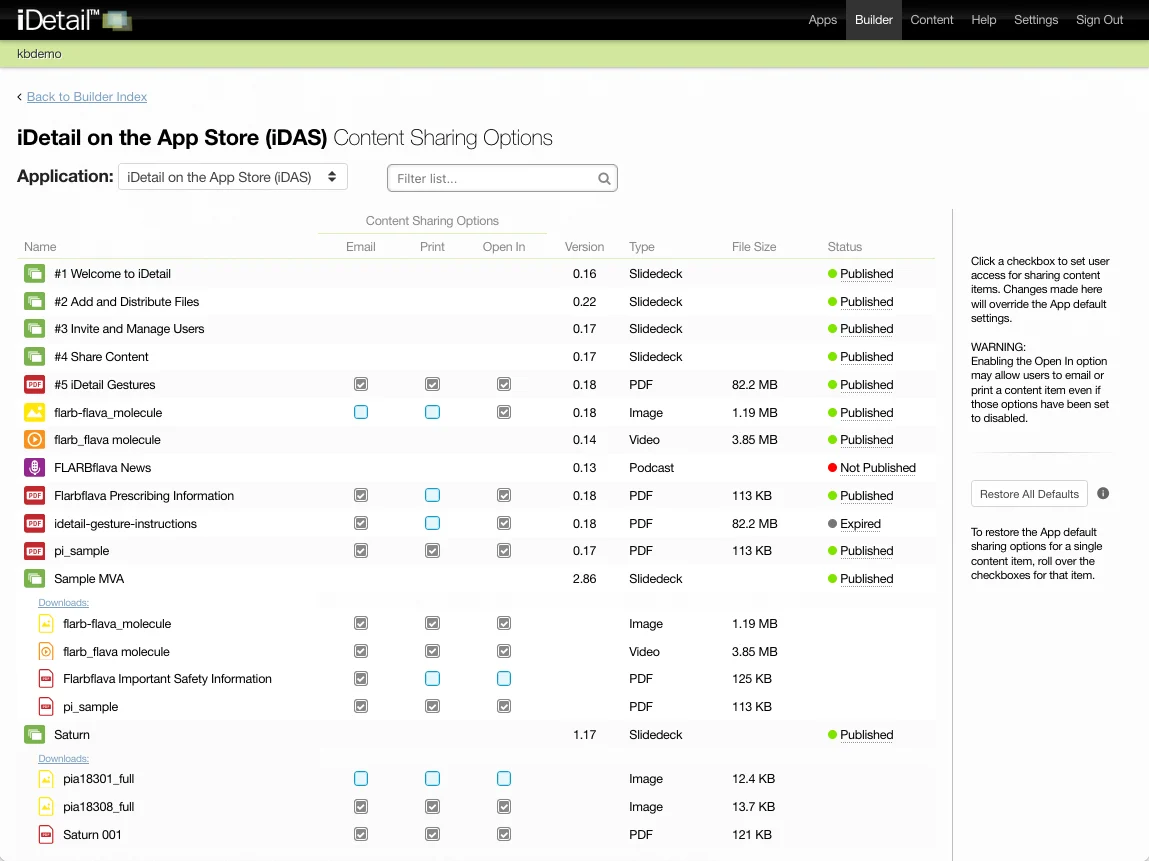The height and width of the screenshot is (861, 1149).
Task: Click into the Filter list search field
Action: [x=493, y=179]
